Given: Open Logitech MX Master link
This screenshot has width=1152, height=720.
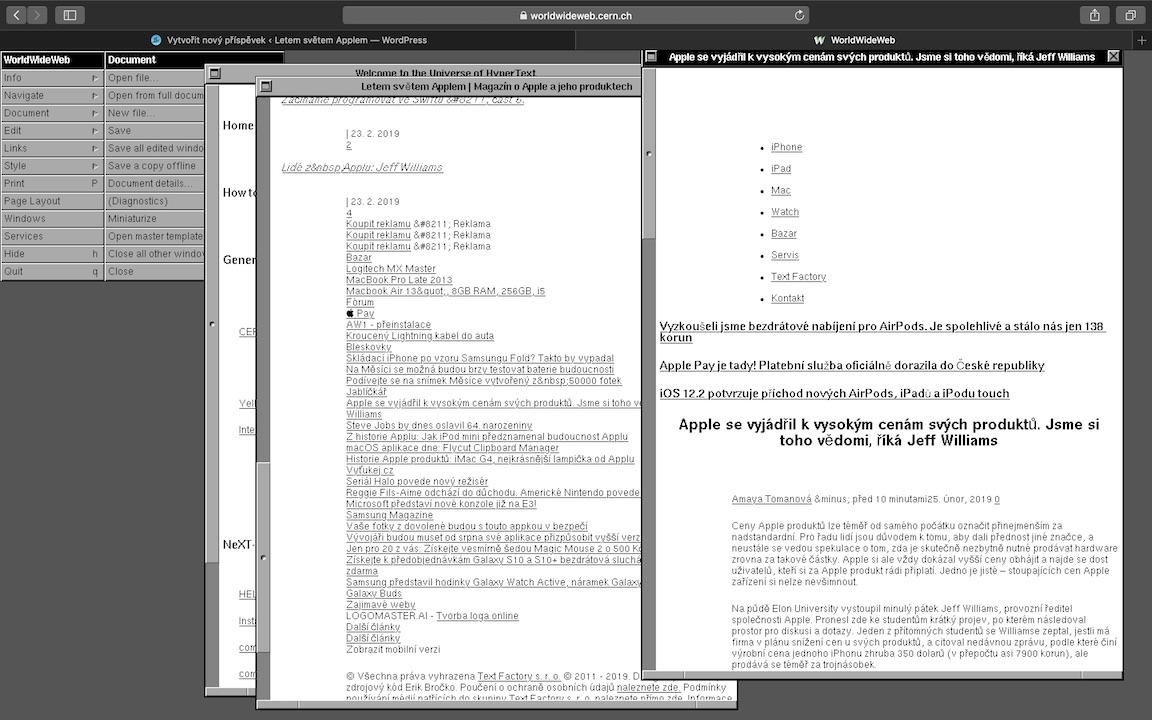Looking at the screenshot, I should (x=391, y=269).
